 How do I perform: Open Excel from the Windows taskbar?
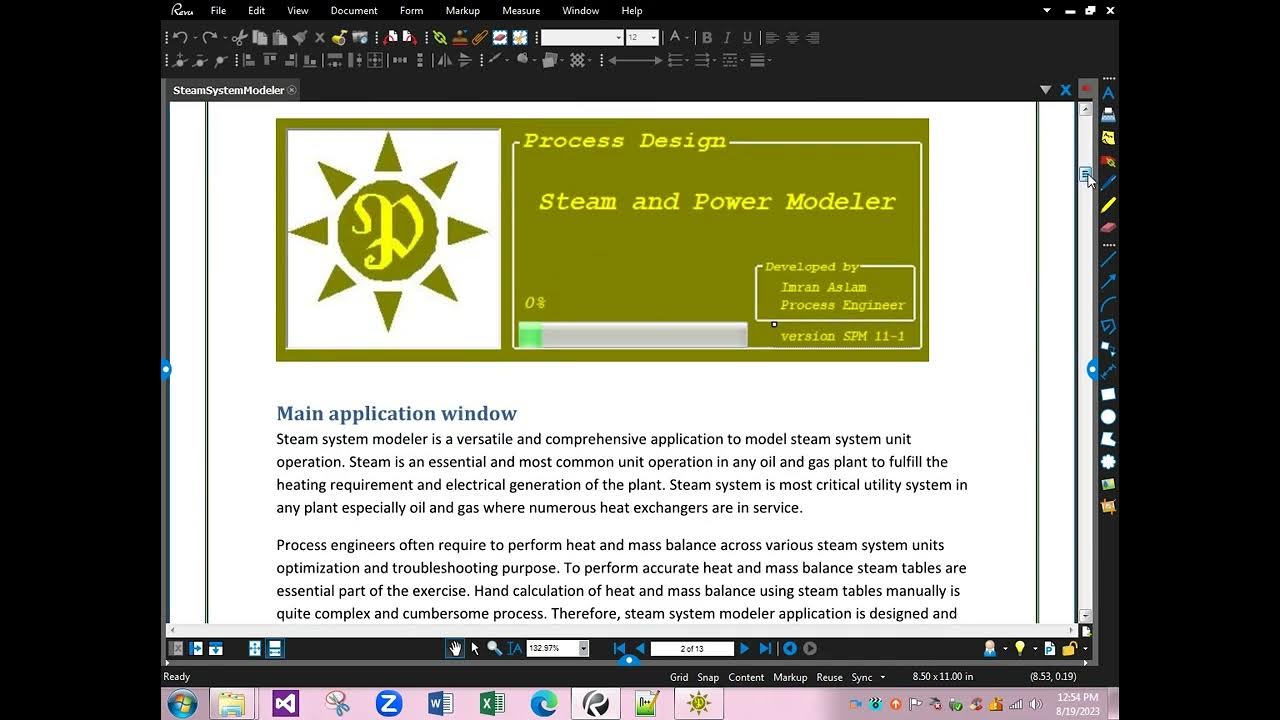pos(492,704)
